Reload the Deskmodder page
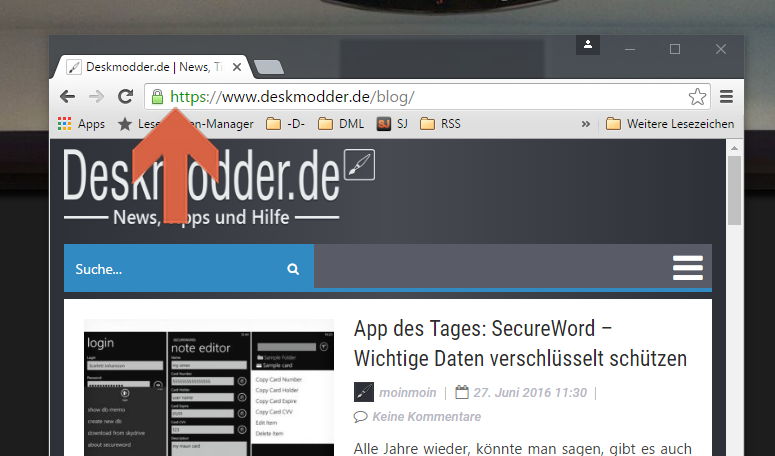The width and height of the screenshot is (775, 456). pyautogui.click(x=126, y=96)
